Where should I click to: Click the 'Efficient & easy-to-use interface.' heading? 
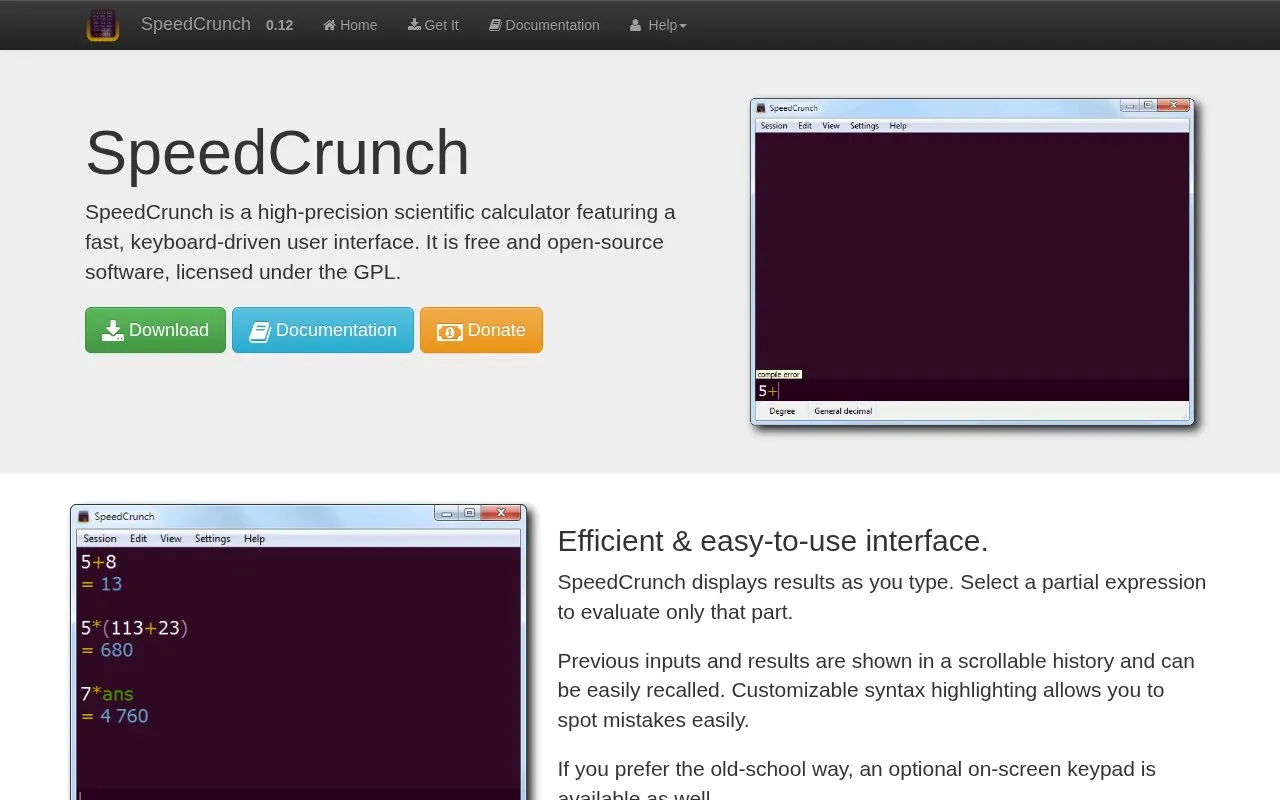(773, 541)
